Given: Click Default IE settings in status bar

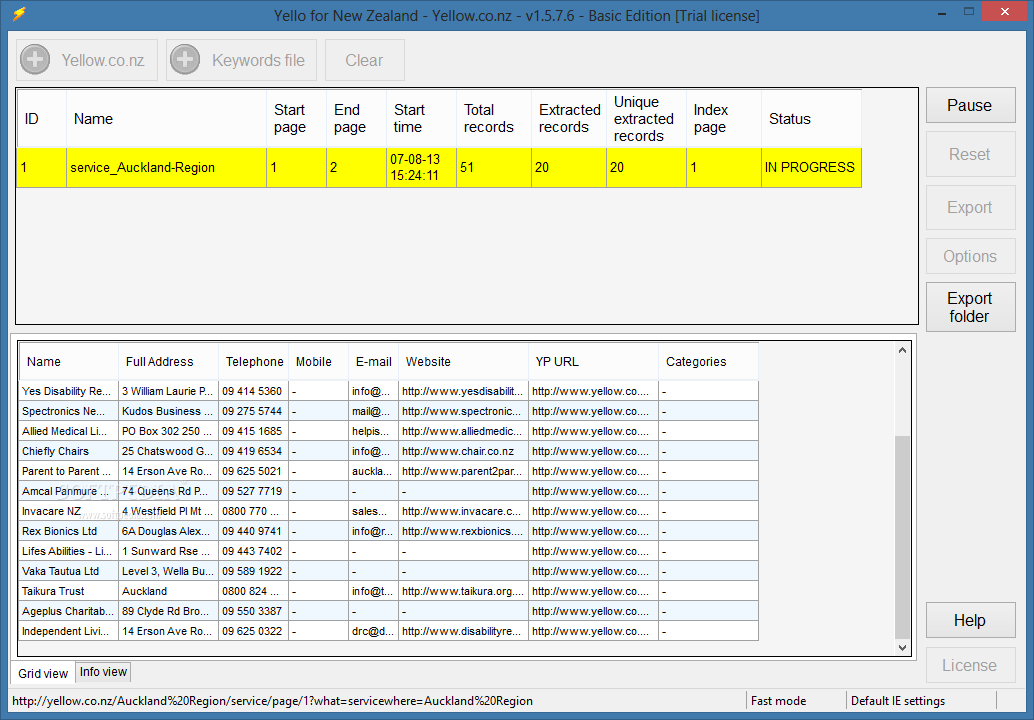Looking at the screenshot, I should [898, 701].
